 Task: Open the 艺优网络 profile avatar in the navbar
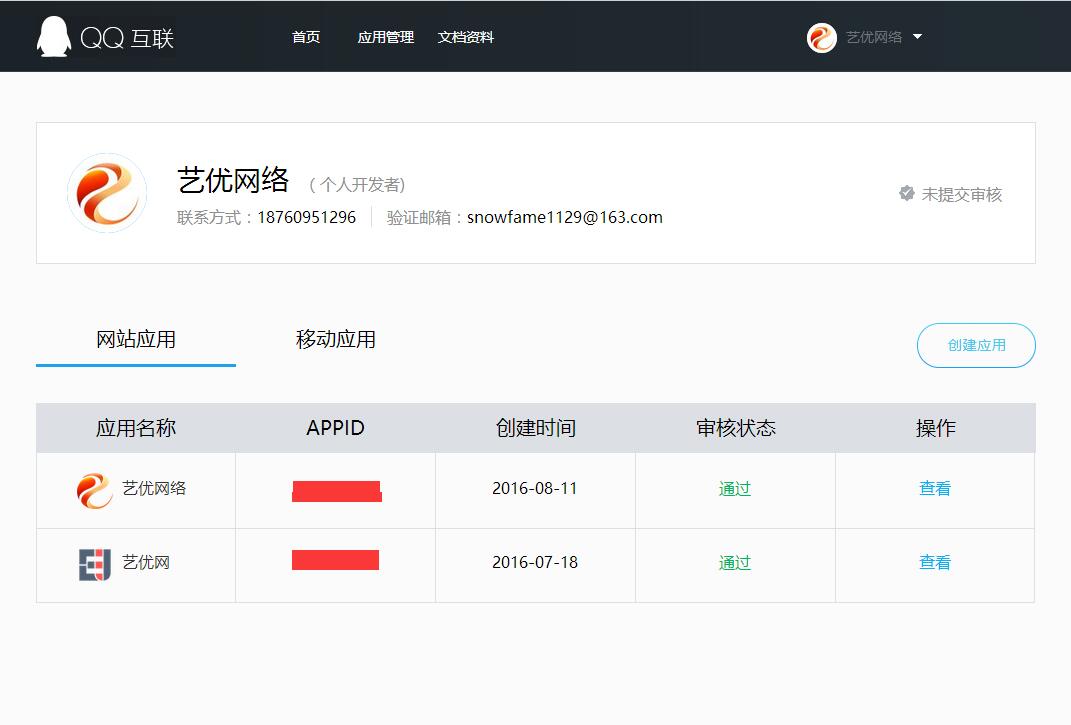tap(822, 37)
